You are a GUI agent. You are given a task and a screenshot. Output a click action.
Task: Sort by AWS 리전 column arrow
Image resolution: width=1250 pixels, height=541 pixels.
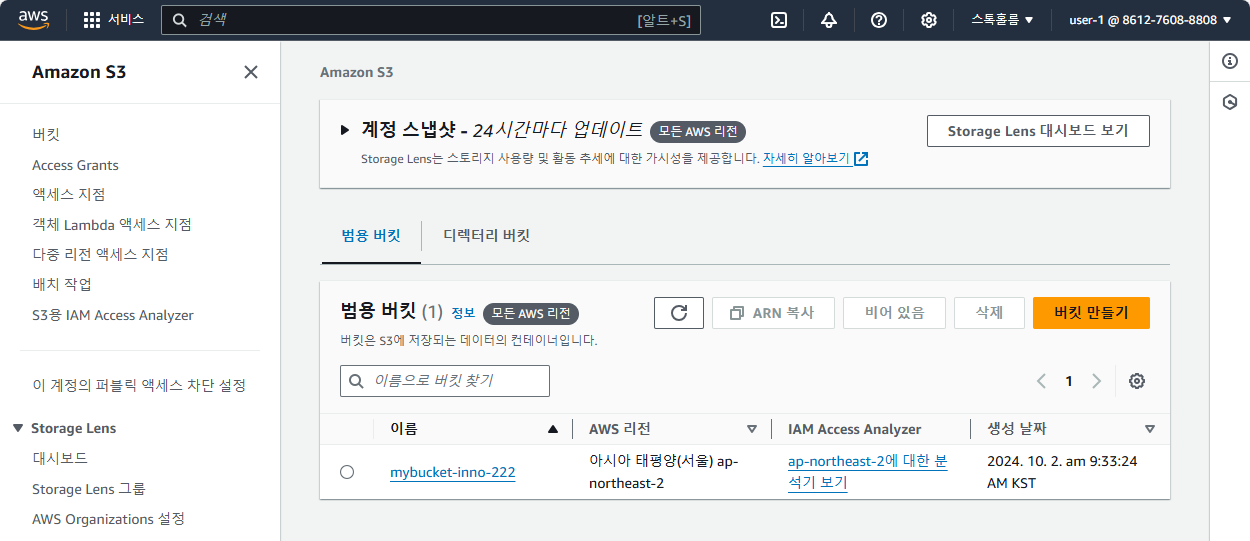point(752,429)
